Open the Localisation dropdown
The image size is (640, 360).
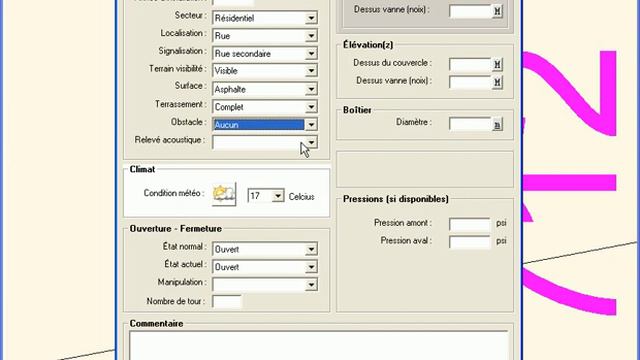click(x=311, y=36)
